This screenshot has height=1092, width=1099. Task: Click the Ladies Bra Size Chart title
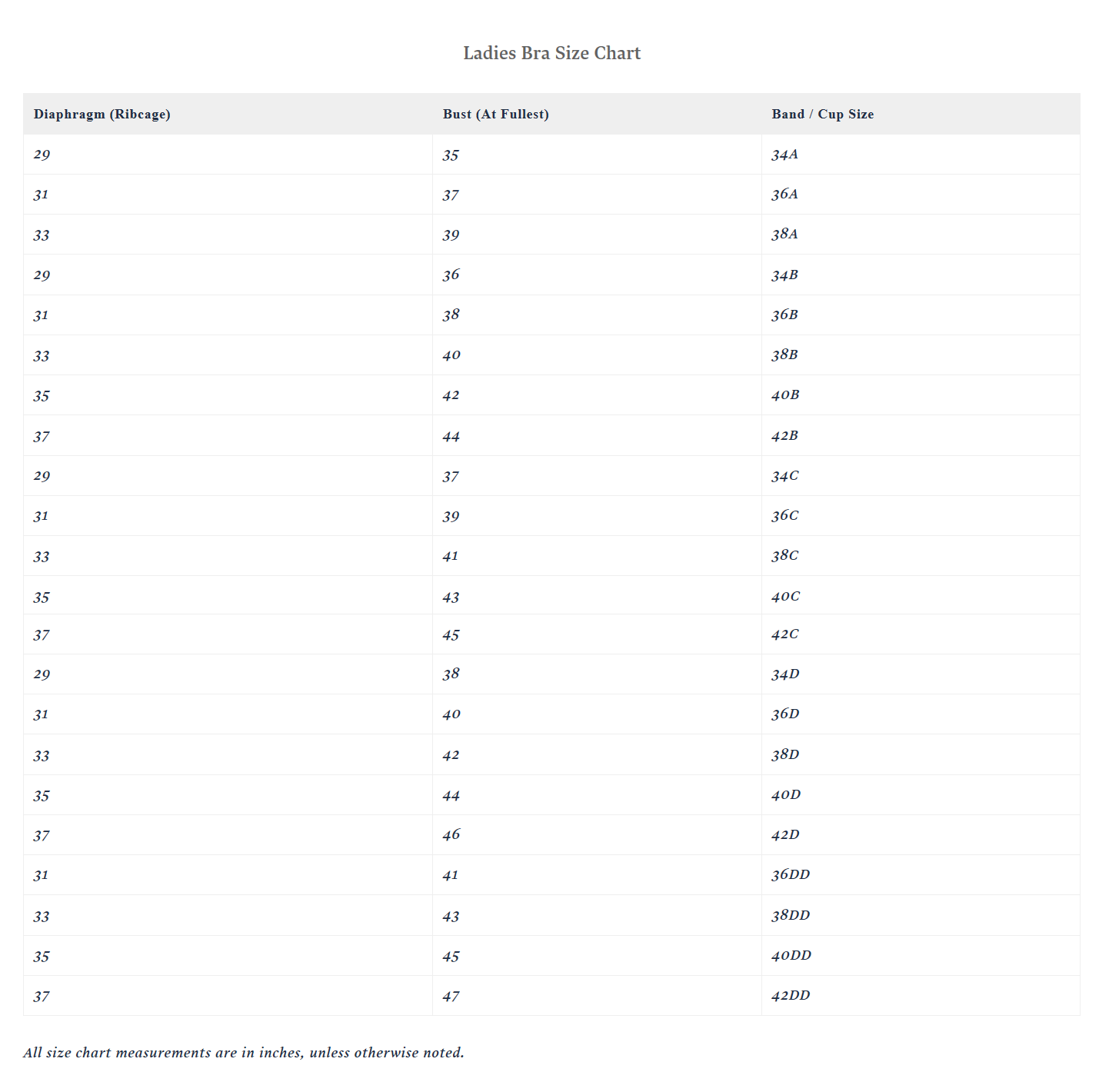(551, 53)
